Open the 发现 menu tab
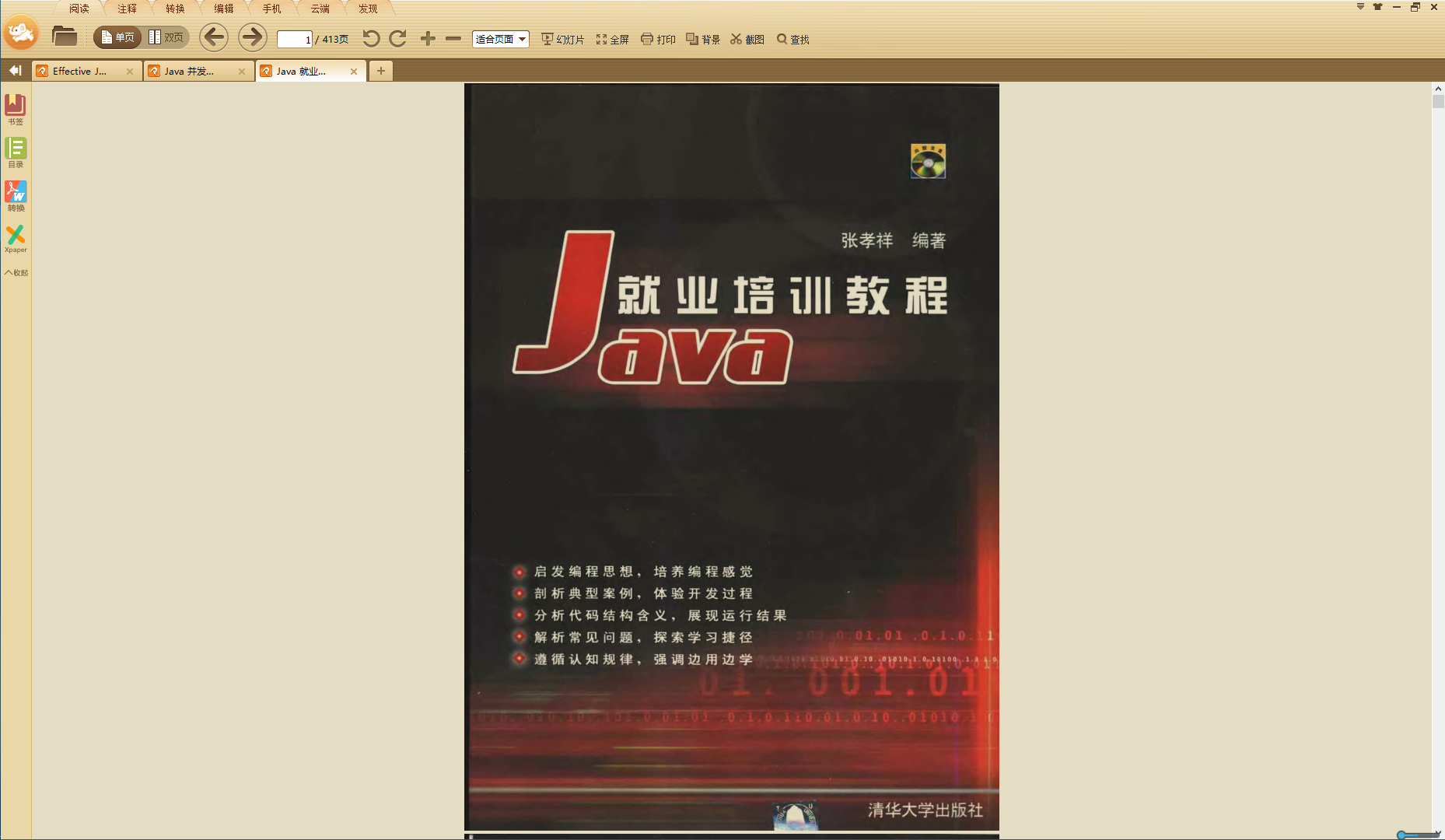This screenshot has height=840, width=1445. click(369, 9)
